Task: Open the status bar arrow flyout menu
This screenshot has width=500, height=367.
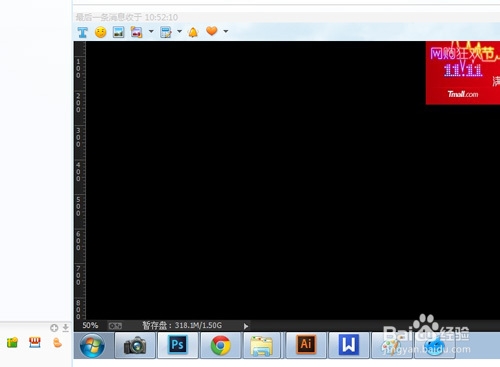Action: 246,326
